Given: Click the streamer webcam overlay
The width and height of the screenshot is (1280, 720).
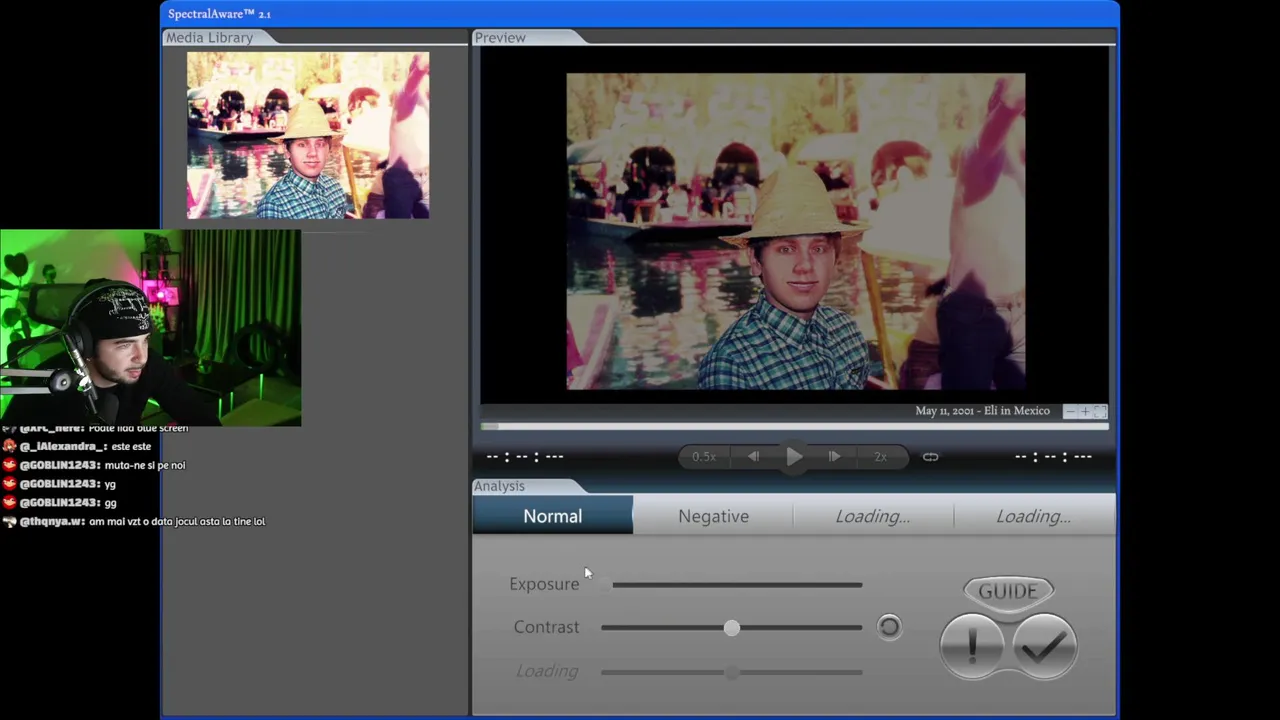Looking at the screenshot, I should coord(150,328).
